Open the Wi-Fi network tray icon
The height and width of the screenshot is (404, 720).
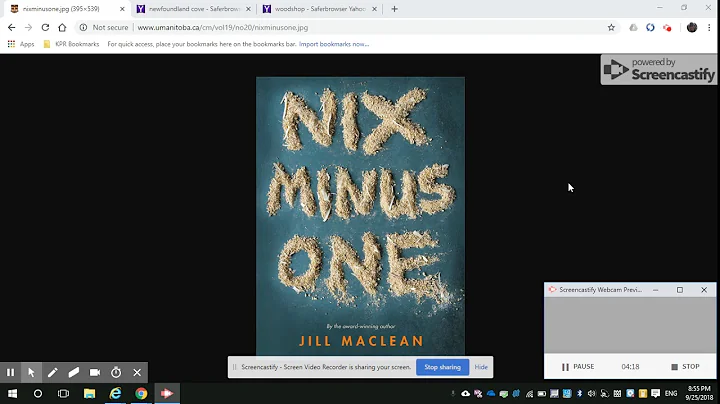(x=529, y=393)
